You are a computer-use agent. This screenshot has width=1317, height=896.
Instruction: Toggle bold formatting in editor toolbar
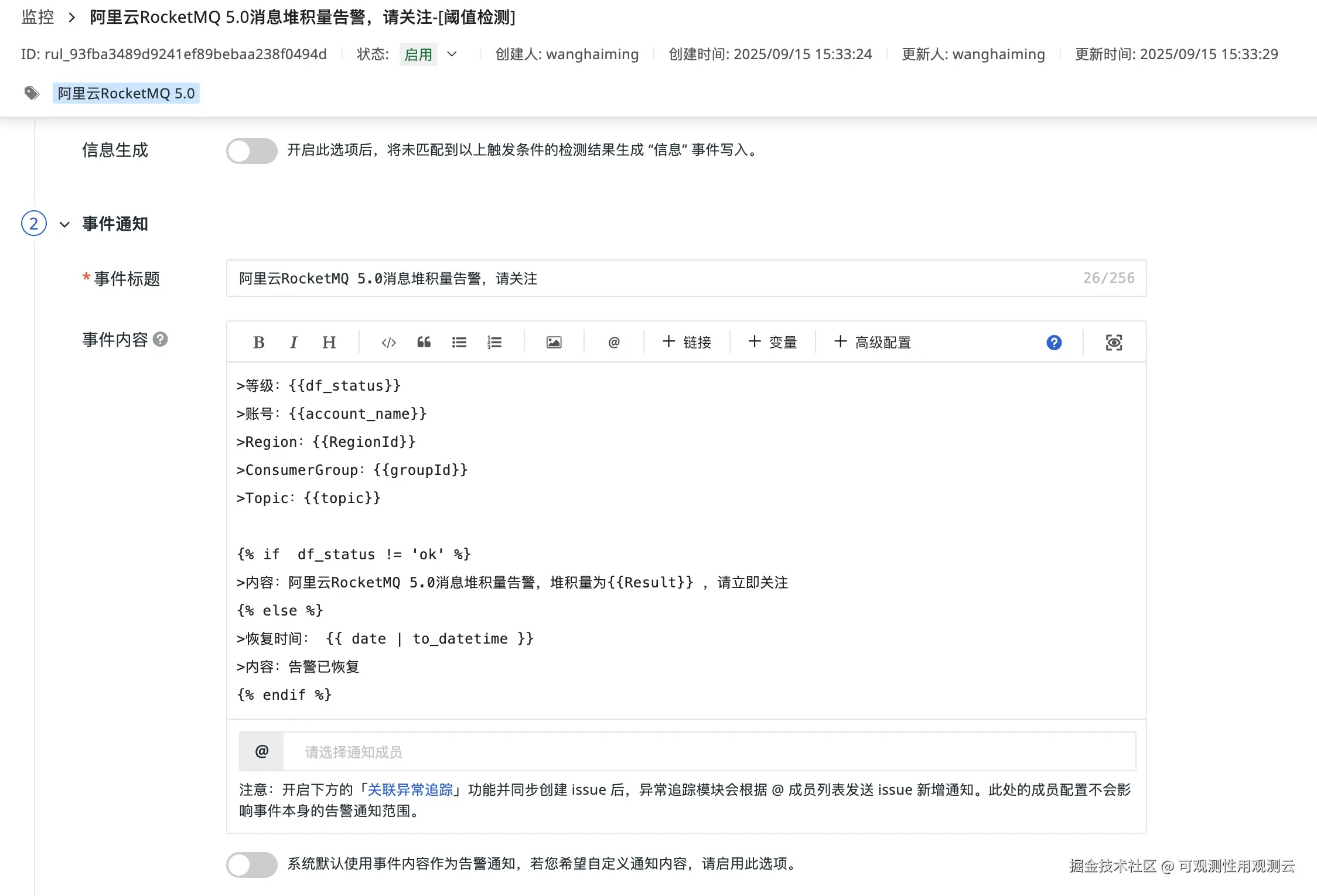coord(258,343)
